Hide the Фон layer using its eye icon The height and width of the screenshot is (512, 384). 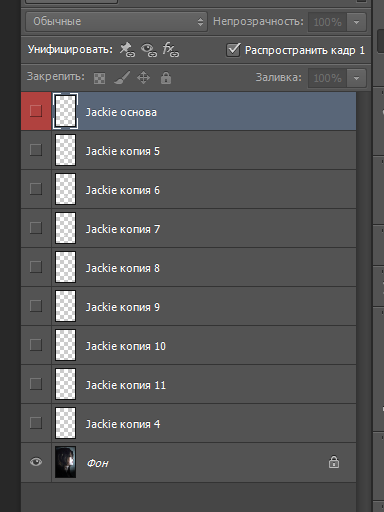click(36, 462)
